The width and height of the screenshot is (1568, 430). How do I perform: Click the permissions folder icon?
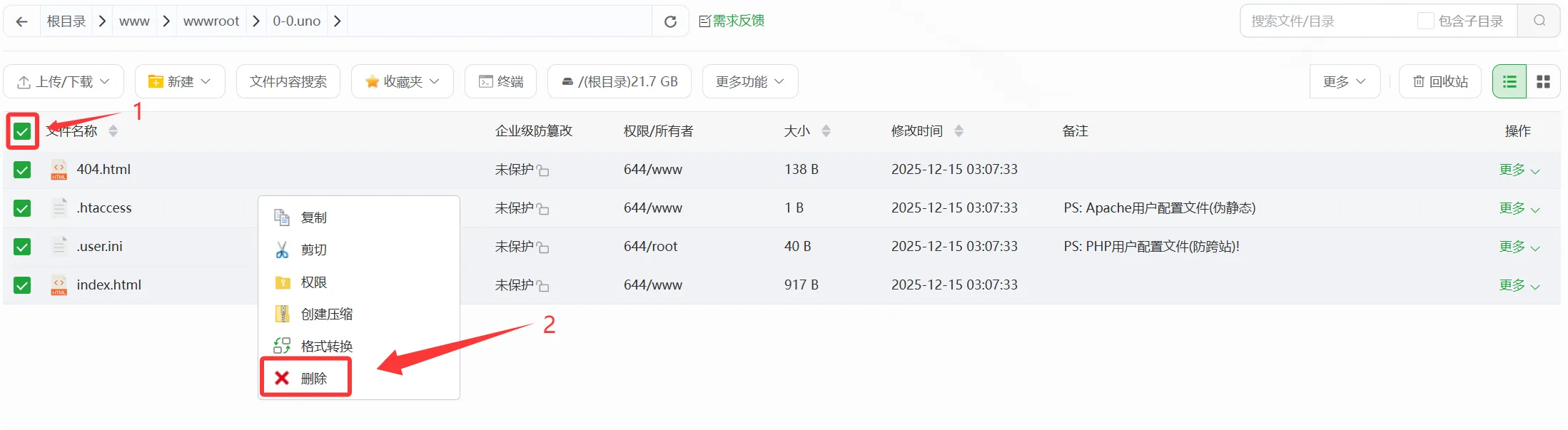point(283,282)
